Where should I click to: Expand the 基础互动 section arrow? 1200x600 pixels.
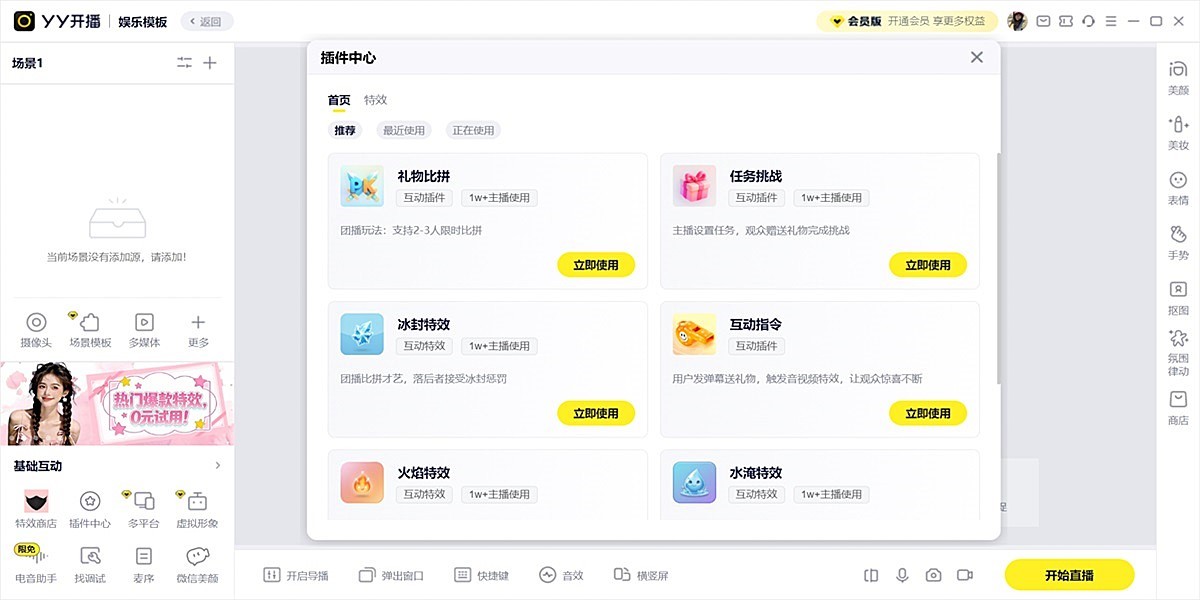point(218,466)
